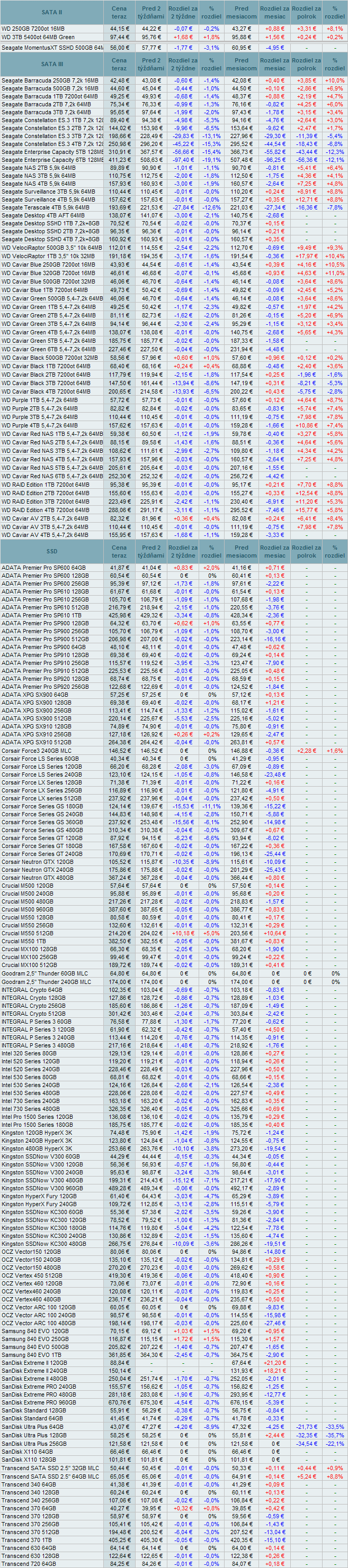Select Kingston SSDNow KC300 480GB name
The width and height of the screenshot is (348, 1568).
44,1244
